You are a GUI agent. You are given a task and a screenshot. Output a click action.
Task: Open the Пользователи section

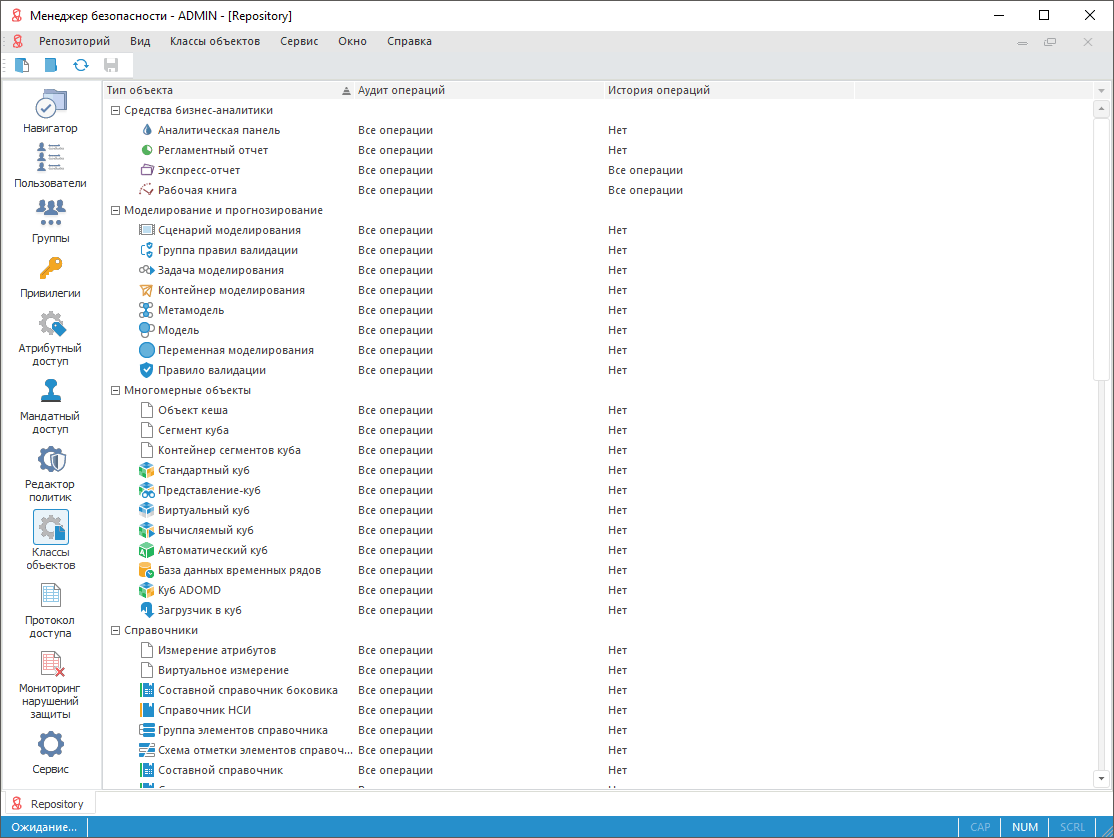tap(51, 166)
